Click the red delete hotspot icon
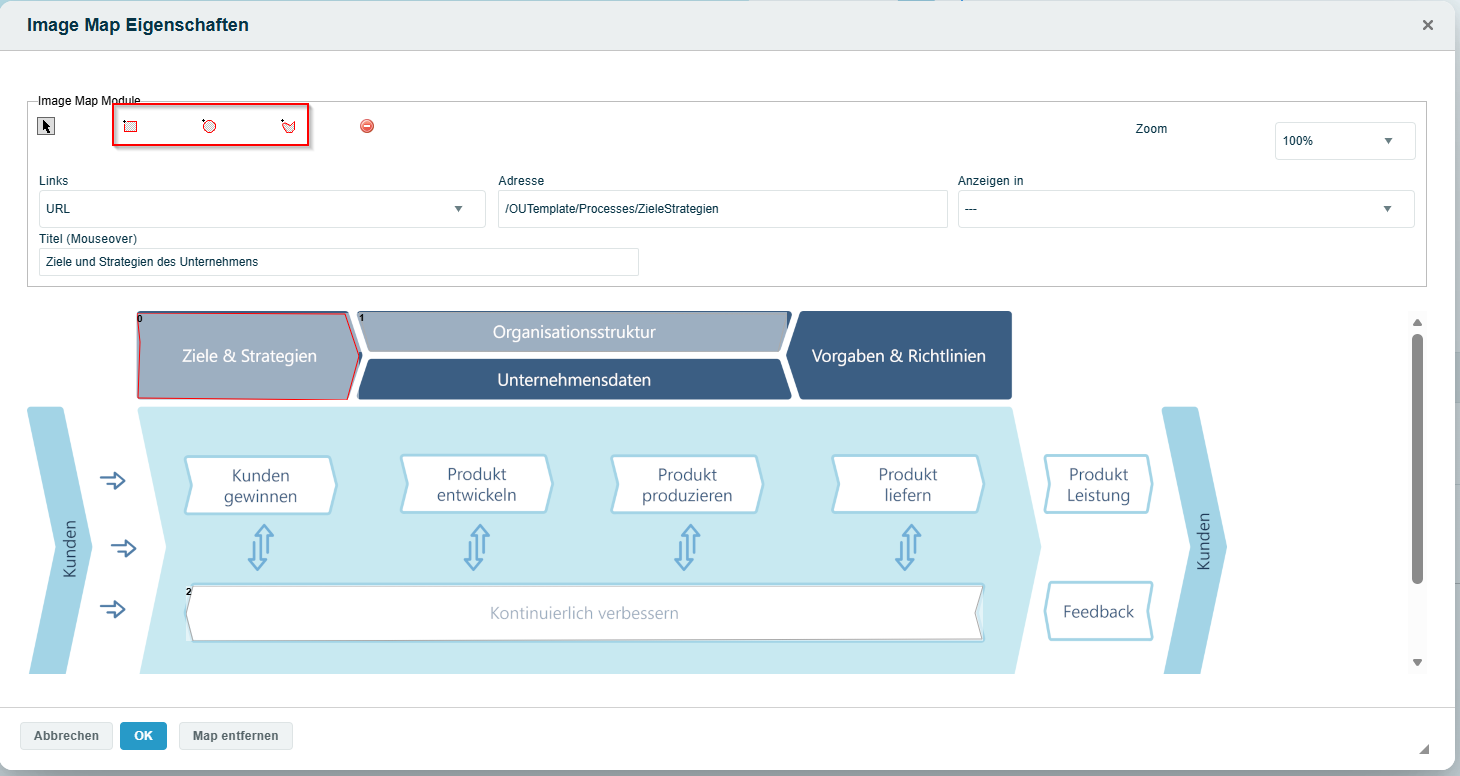Screen dimensions: 1460x776 pyautogui.click(x=367, y=126)
